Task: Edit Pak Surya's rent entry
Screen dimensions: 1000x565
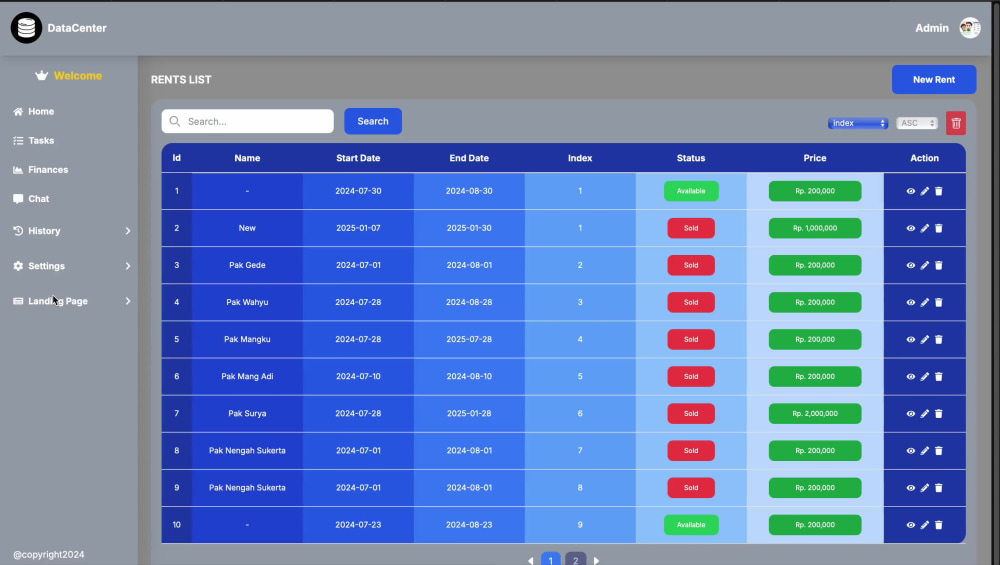Action: click(925, 414)
